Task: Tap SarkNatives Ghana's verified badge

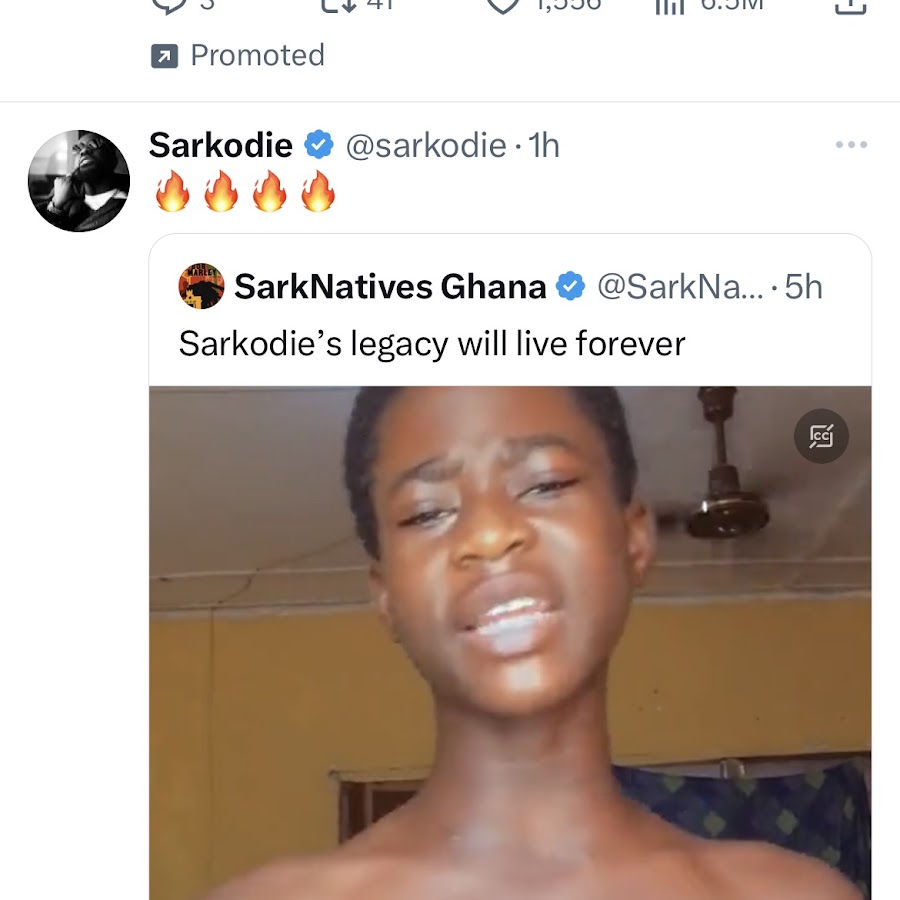Action: (571, 286)
